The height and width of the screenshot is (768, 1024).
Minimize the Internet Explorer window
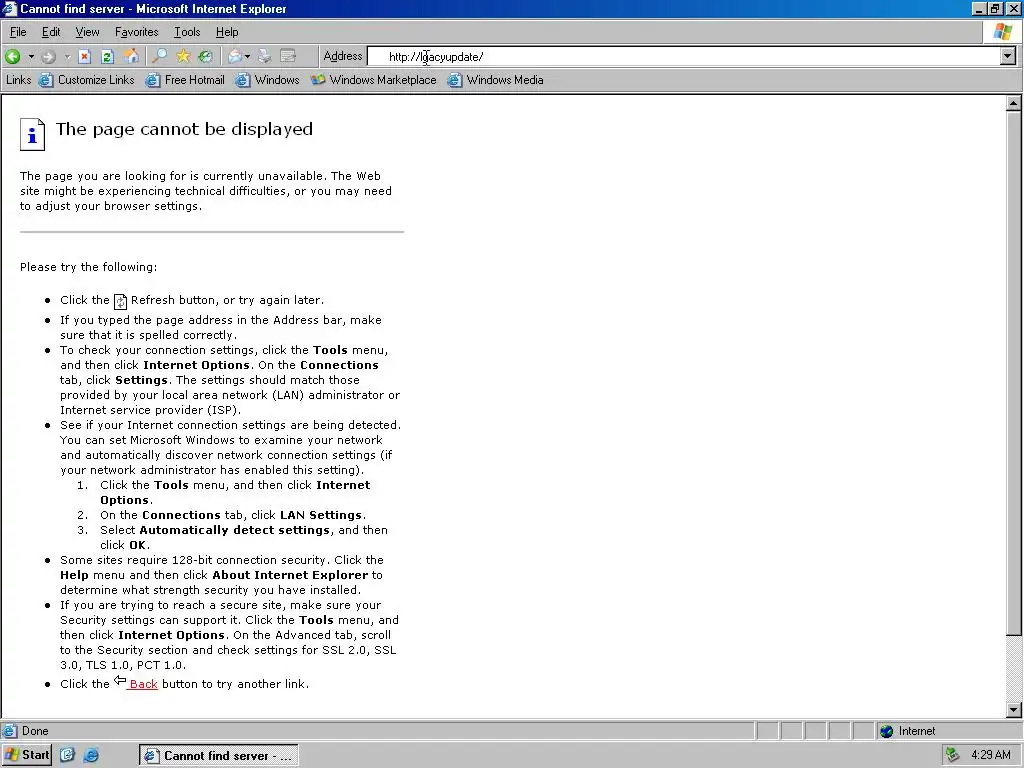(980, 8)
